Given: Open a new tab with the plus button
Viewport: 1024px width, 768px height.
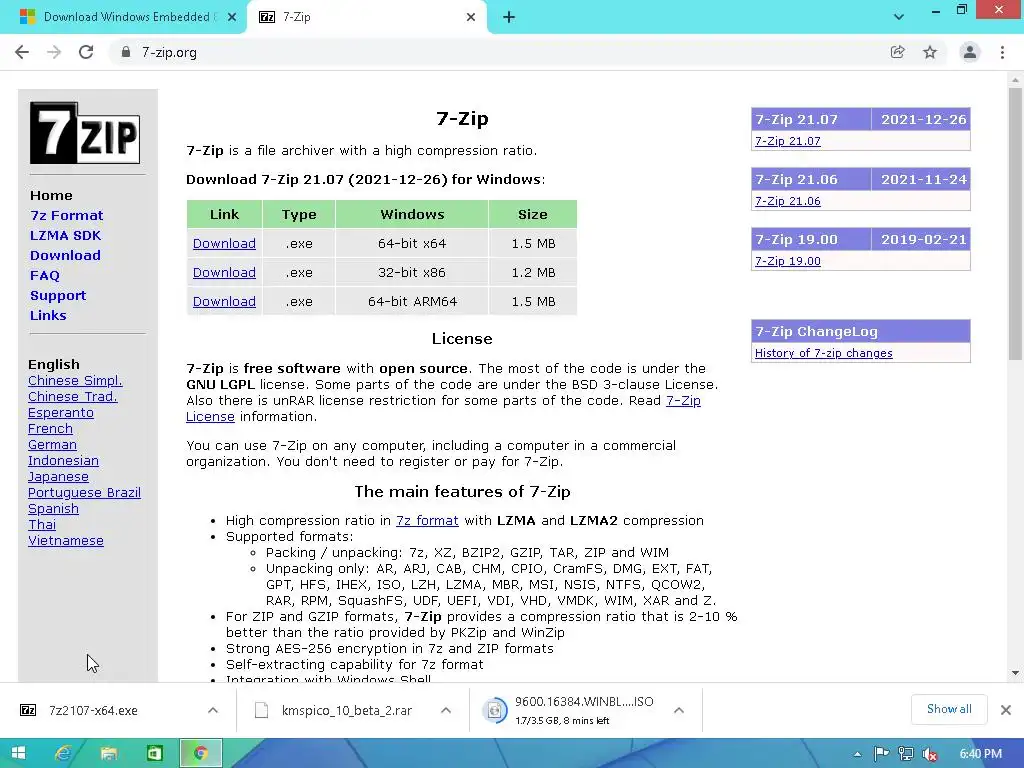Looking at the screenshot, I should pos(509,17).
